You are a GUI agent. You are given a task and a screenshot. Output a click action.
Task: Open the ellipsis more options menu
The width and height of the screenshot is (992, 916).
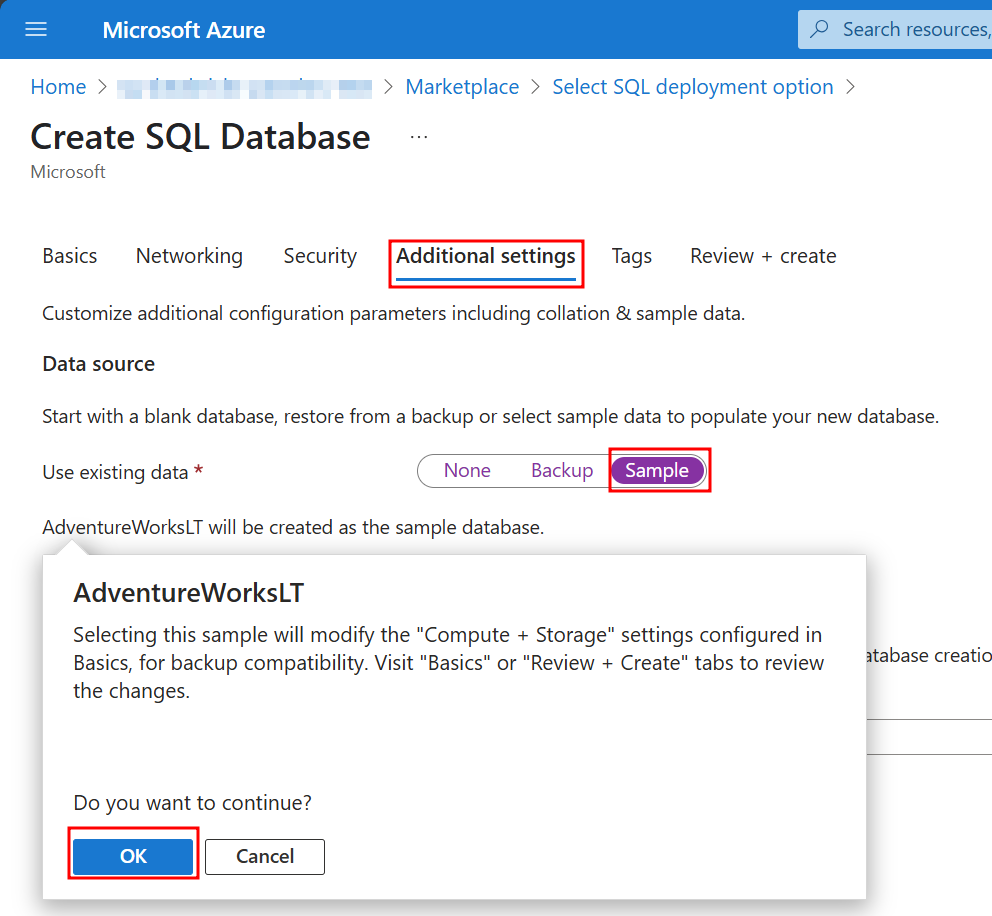419,137
